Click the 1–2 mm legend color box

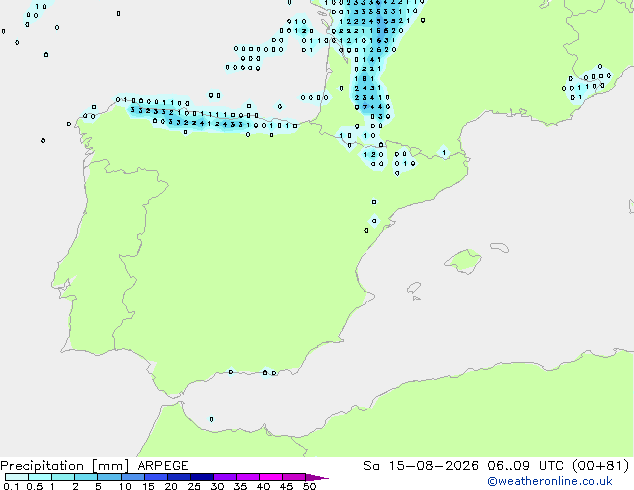63,477
